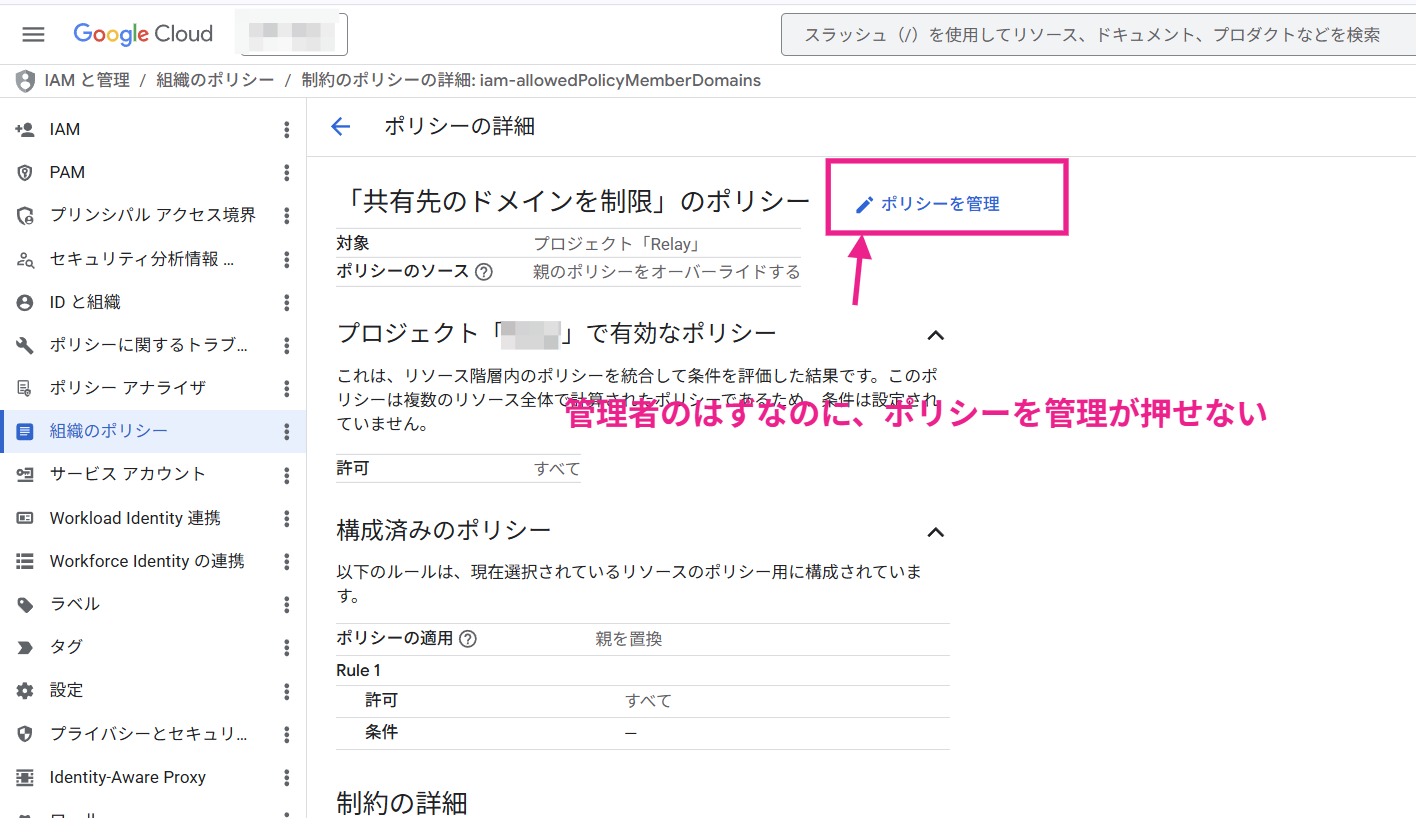Viewport: 1416px width, 818px height.
Task: Open 'ラベル' sidebar item
Action: 153,604
